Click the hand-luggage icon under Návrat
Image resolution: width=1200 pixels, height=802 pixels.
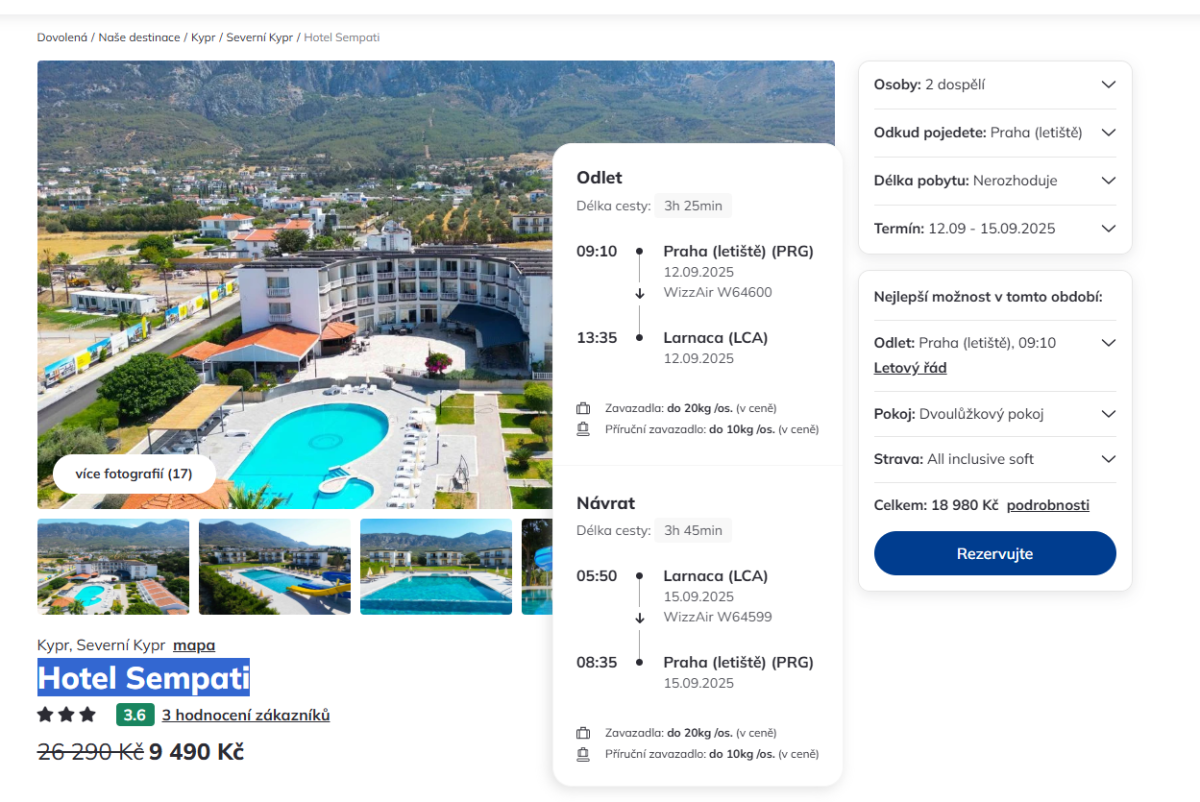click(583, 754)
